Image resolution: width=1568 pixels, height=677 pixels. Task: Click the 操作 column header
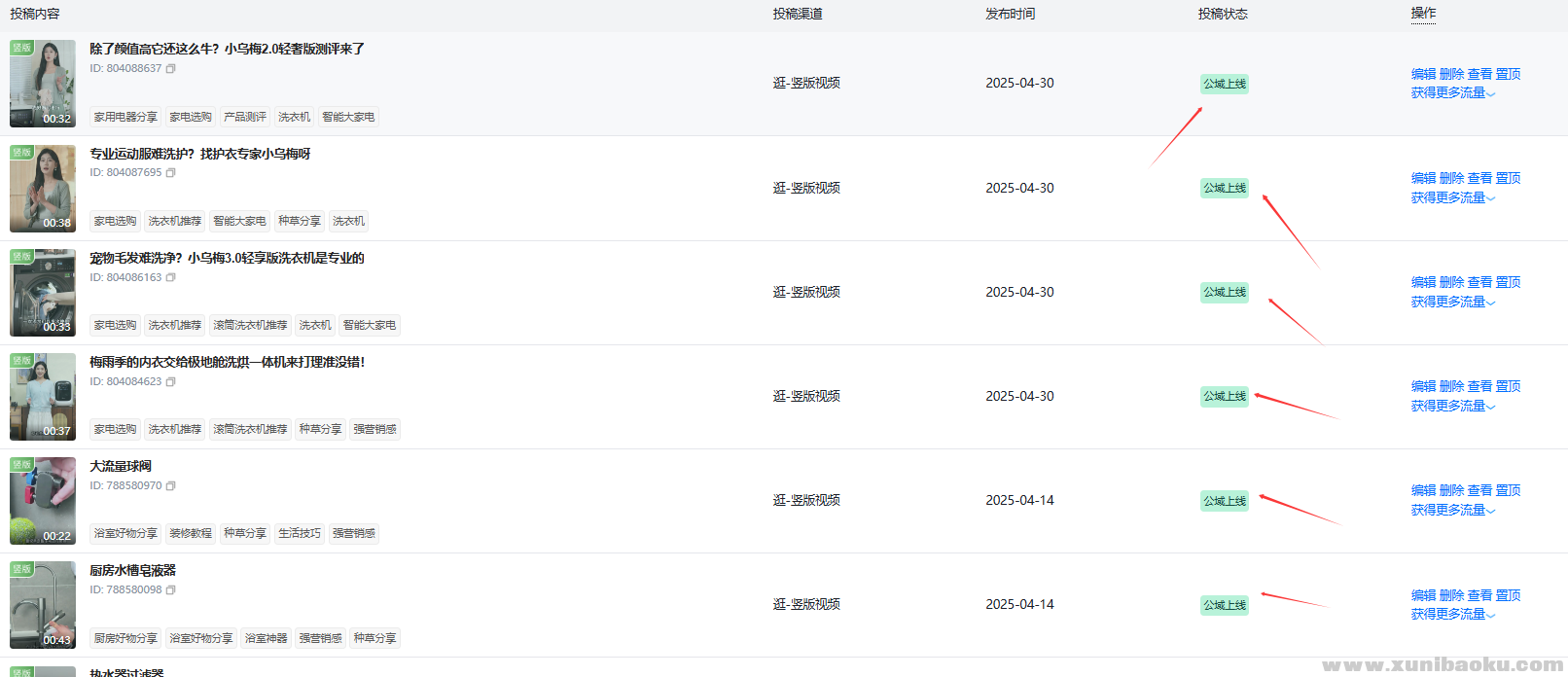coord(1423,14)
